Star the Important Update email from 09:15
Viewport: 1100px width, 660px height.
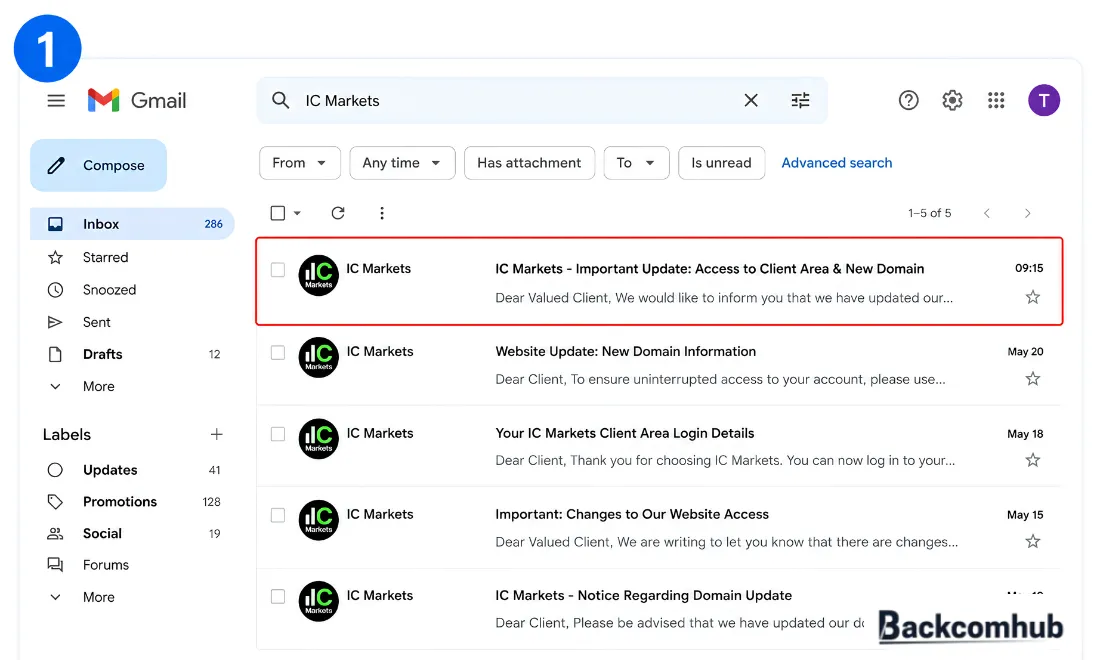(1033, 297)
